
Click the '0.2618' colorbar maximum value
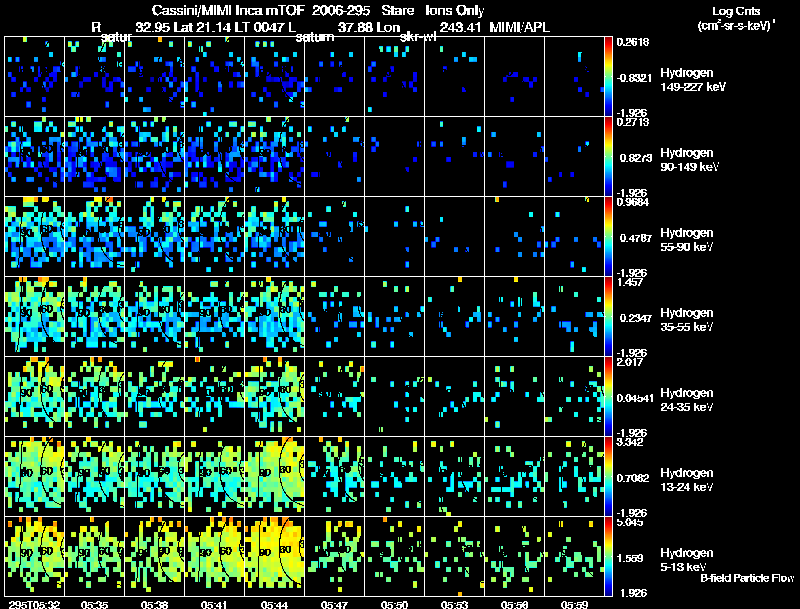pyautogui.click(x=633, y=42)
